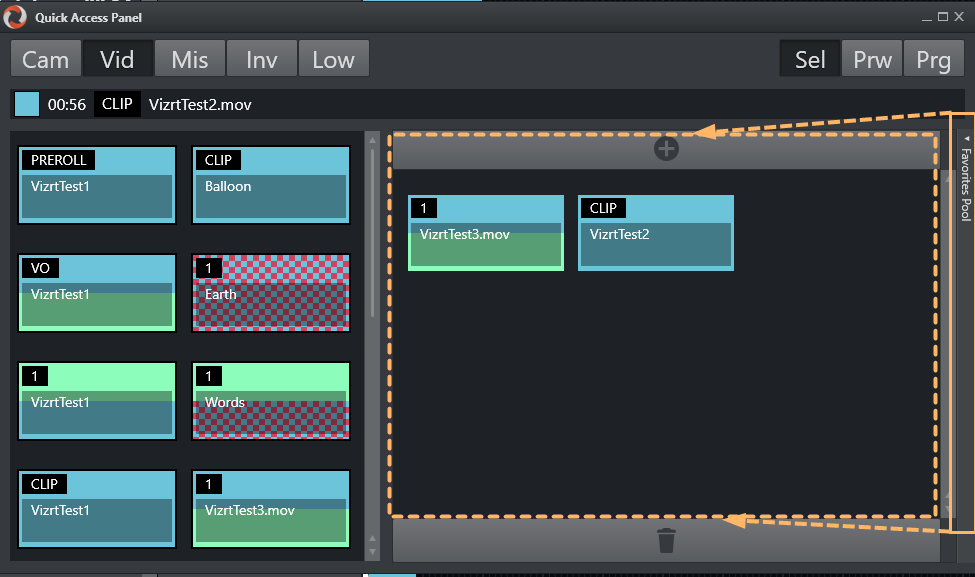Click the trash can delete icon
The height and width of the screenshot is (577, 975).
click(x=666, y=541)
